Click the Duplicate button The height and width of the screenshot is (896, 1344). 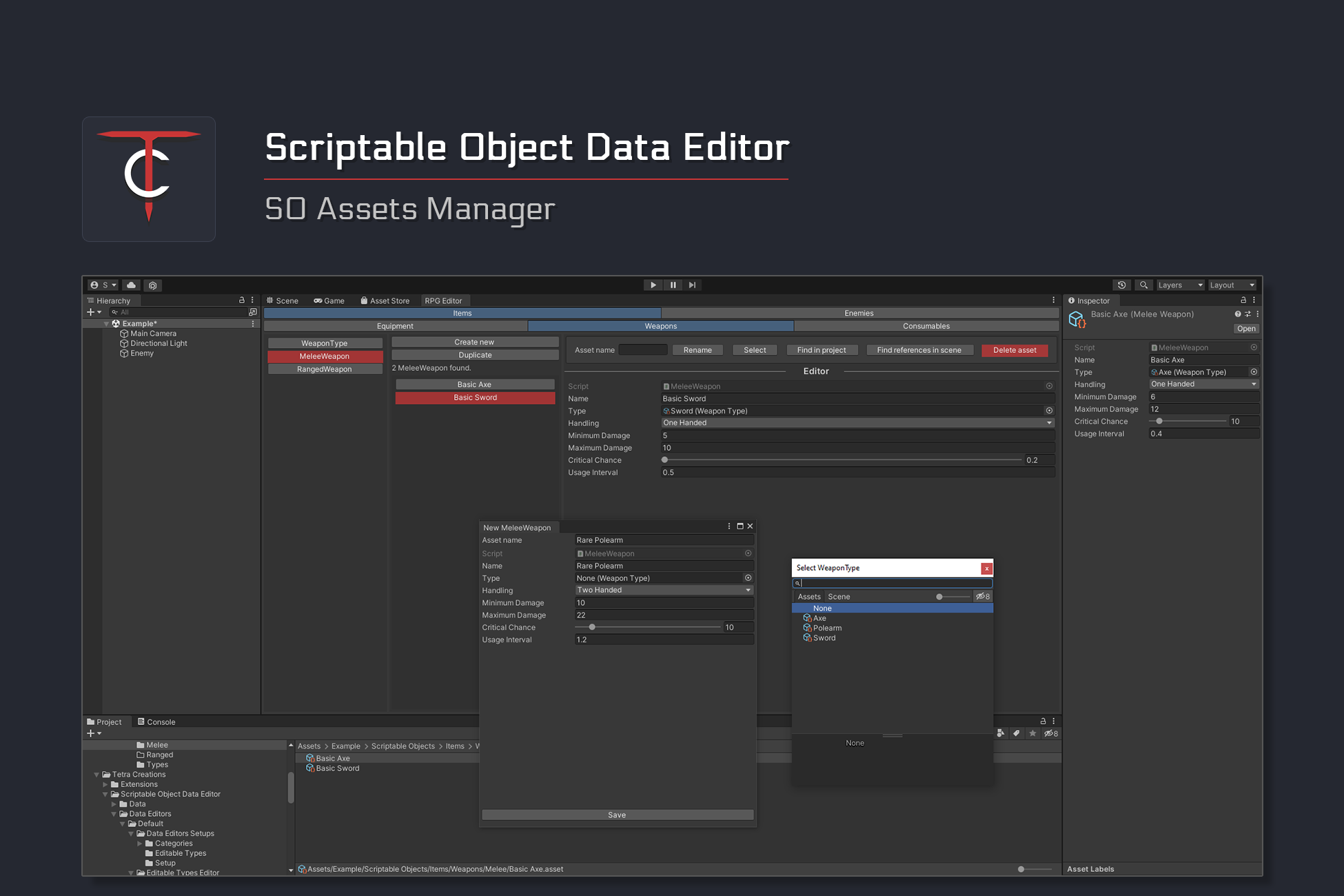[475, 355]
